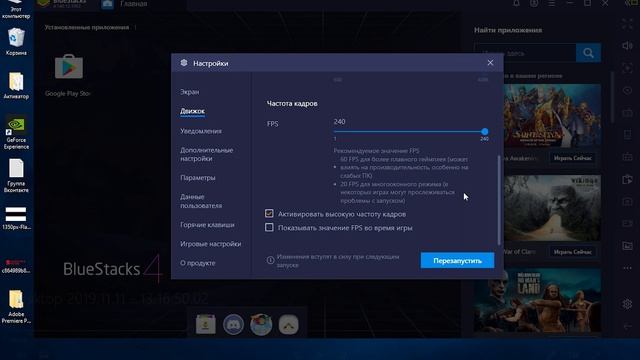The width and height of the screenshot is (640, 360).
Task: Open Группа Вконтакте desktop file
Action: click(16, 176)
